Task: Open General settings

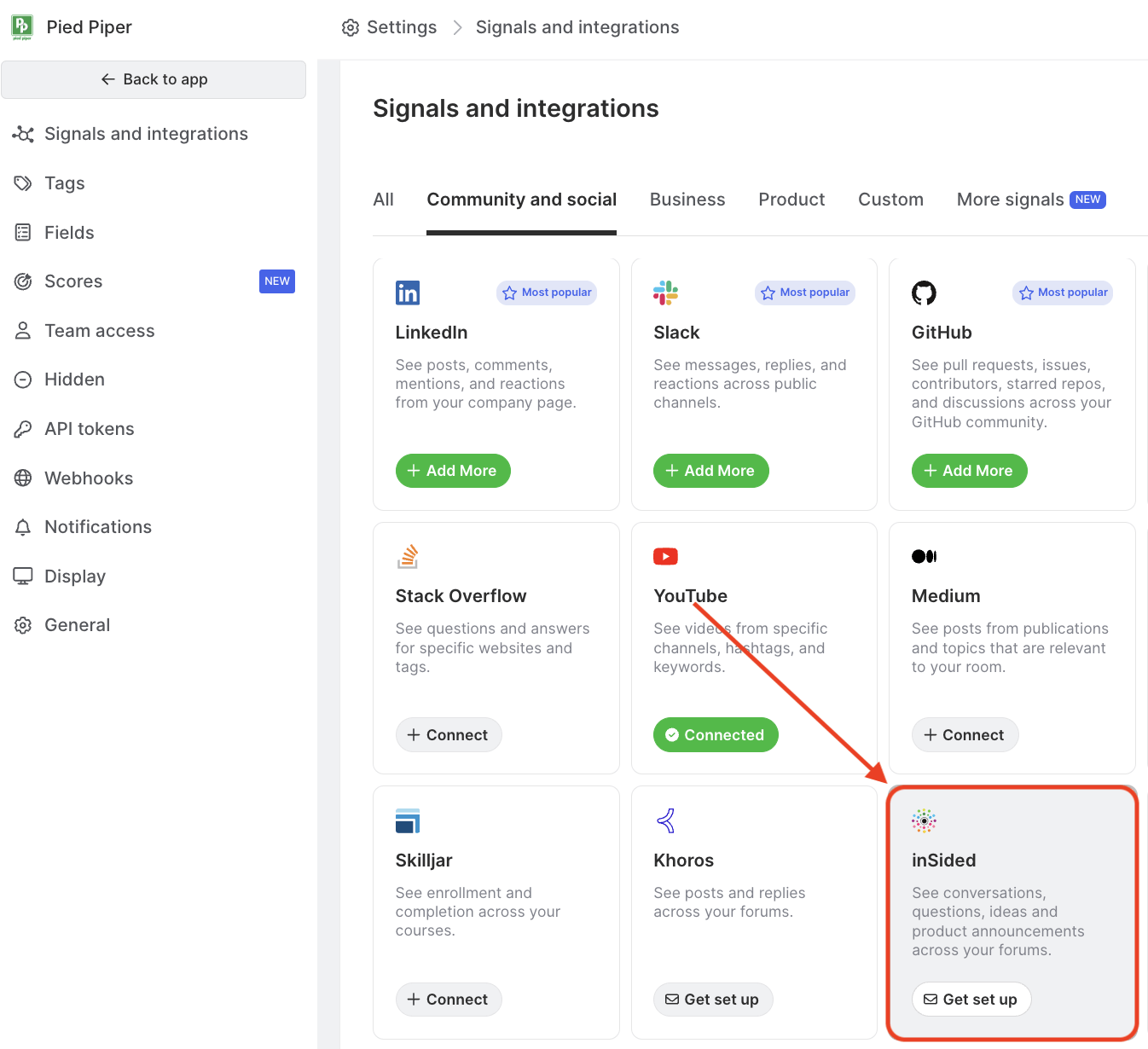Action: pos(77,625)
